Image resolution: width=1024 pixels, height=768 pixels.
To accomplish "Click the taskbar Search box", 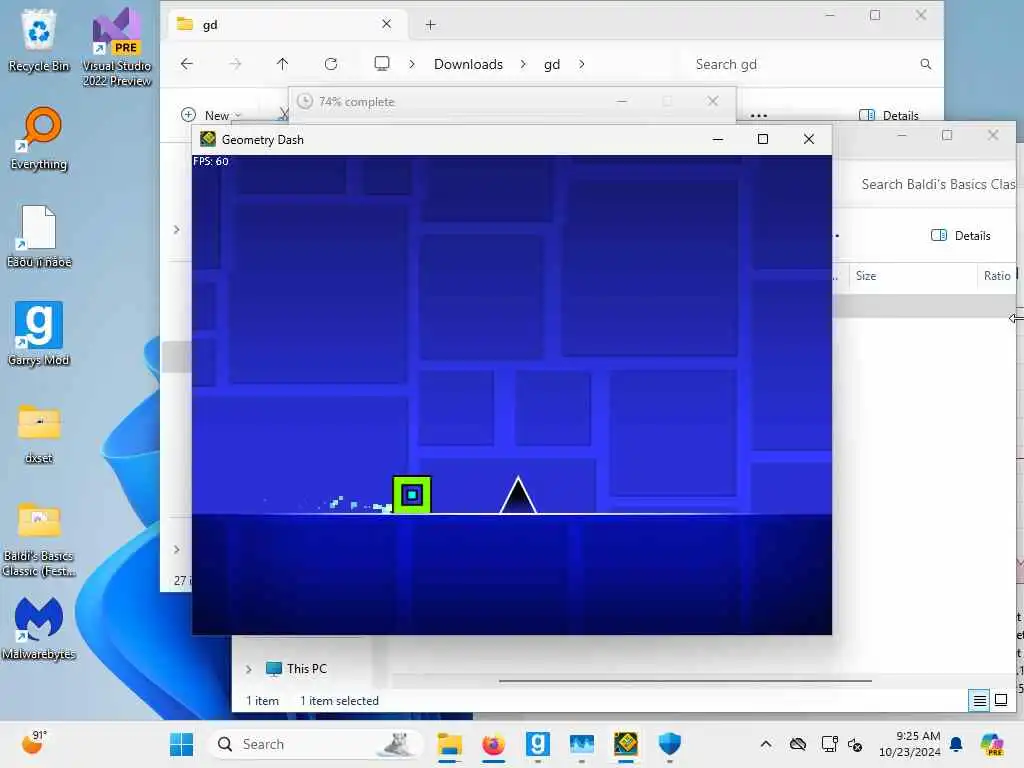I will [315, 744].
